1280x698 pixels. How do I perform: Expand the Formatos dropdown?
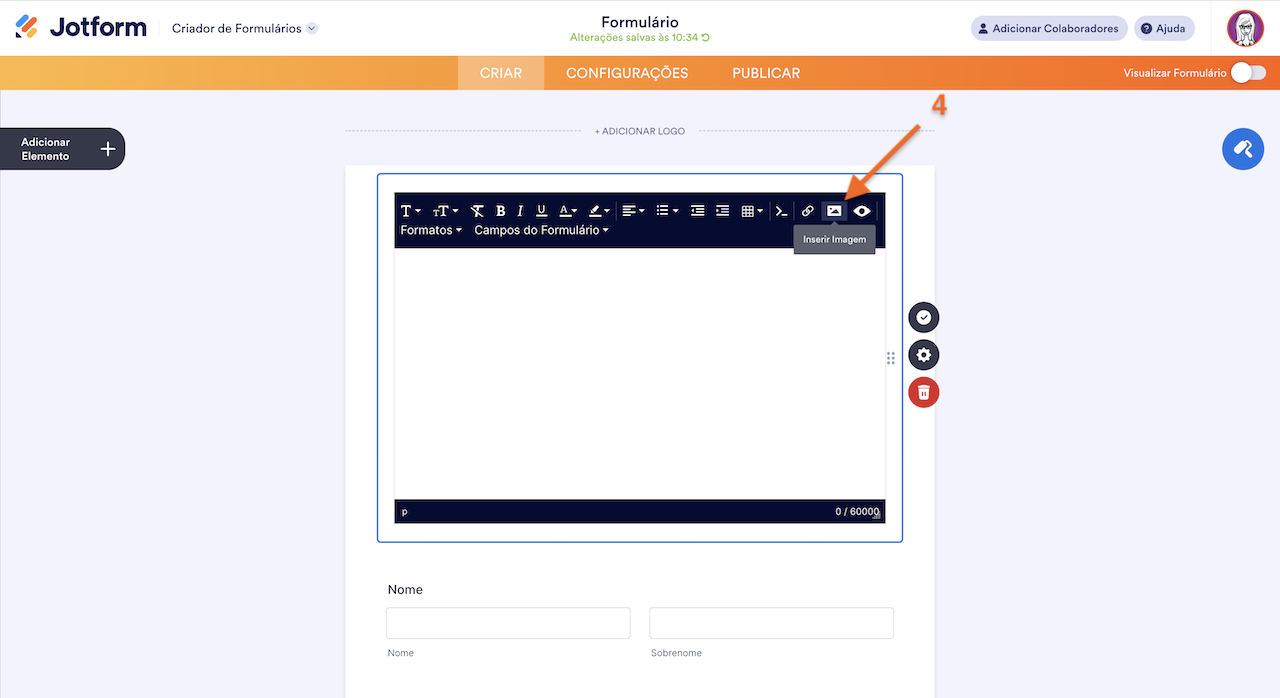(431, 231)
